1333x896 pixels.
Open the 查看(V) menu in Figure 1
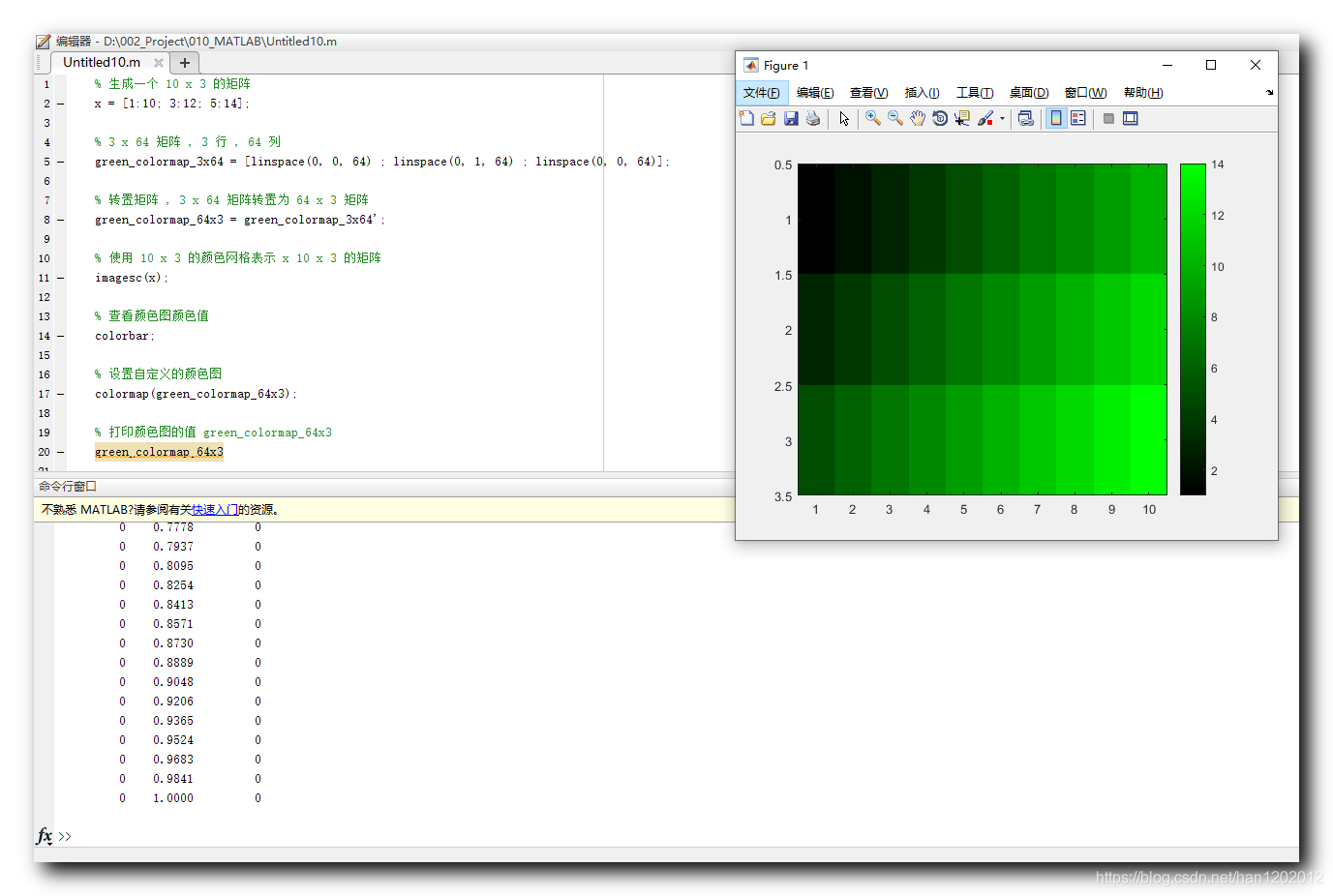click(869, 93)
